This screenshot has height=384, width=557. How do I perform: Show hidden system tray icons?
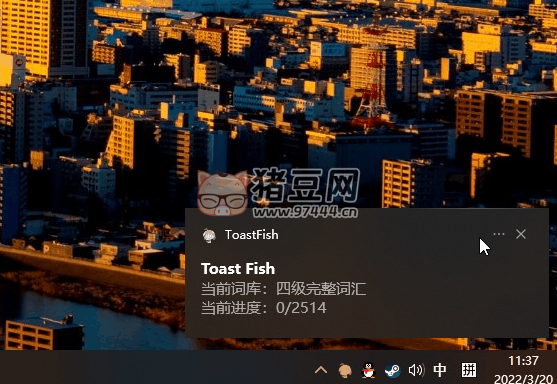coord(321,370)
